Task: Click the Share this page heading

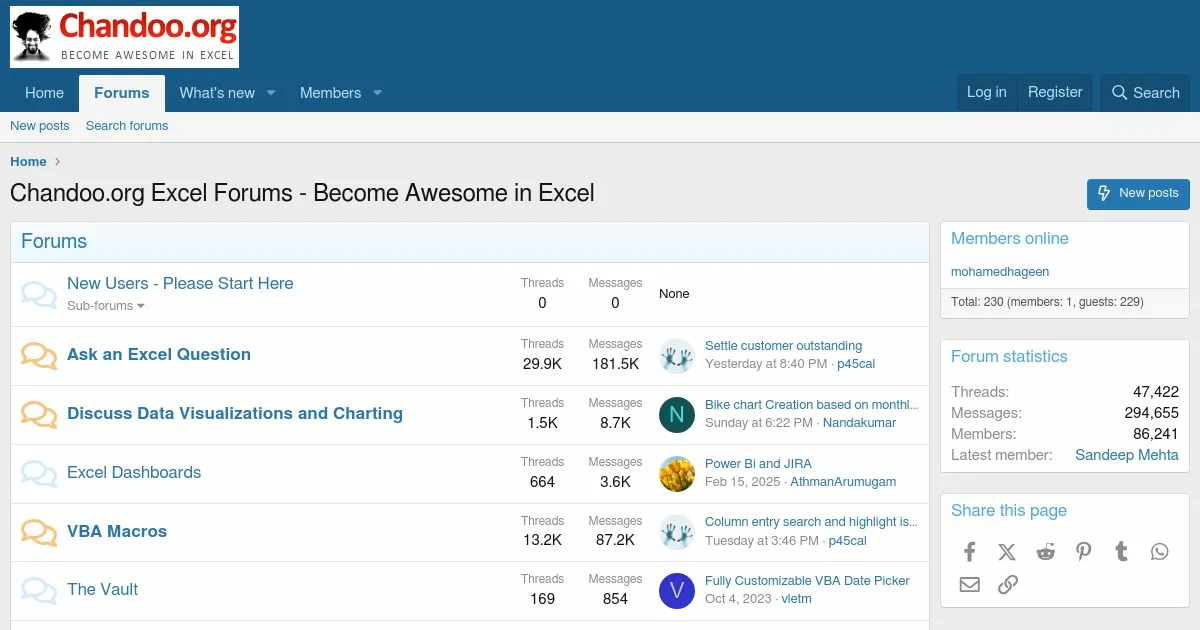Action: pyautogui.click(x=1009, y=511)
